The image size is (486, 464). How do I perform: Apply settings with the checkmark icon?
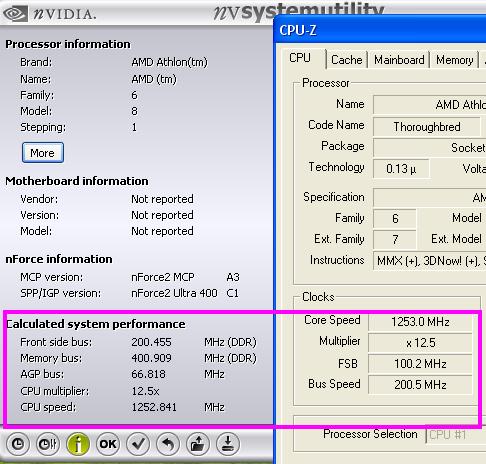(138, 444)
